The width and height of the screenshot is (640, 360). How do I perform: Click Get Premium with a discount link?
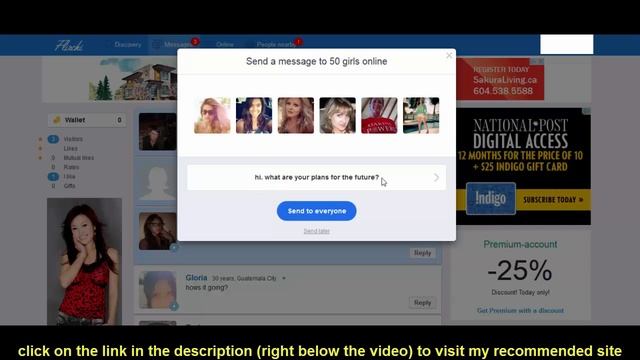520,311
